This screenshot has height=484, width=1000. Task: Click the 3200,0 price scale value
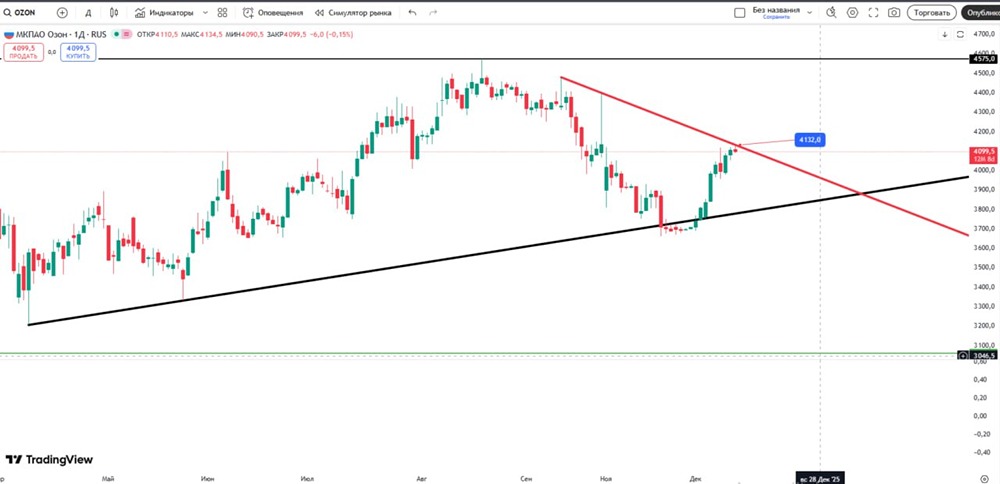(983, 325)
